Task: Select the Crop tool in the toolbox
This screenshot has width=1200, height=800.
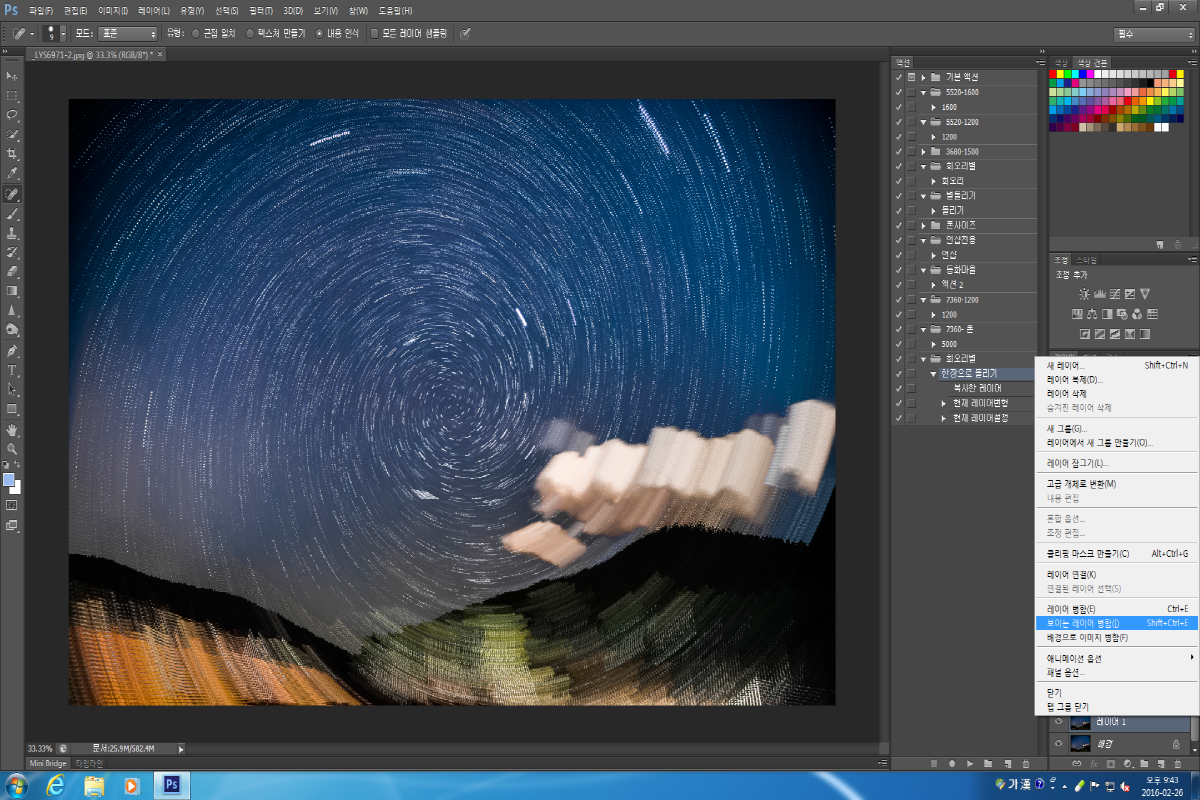Action: click(13, 154)
